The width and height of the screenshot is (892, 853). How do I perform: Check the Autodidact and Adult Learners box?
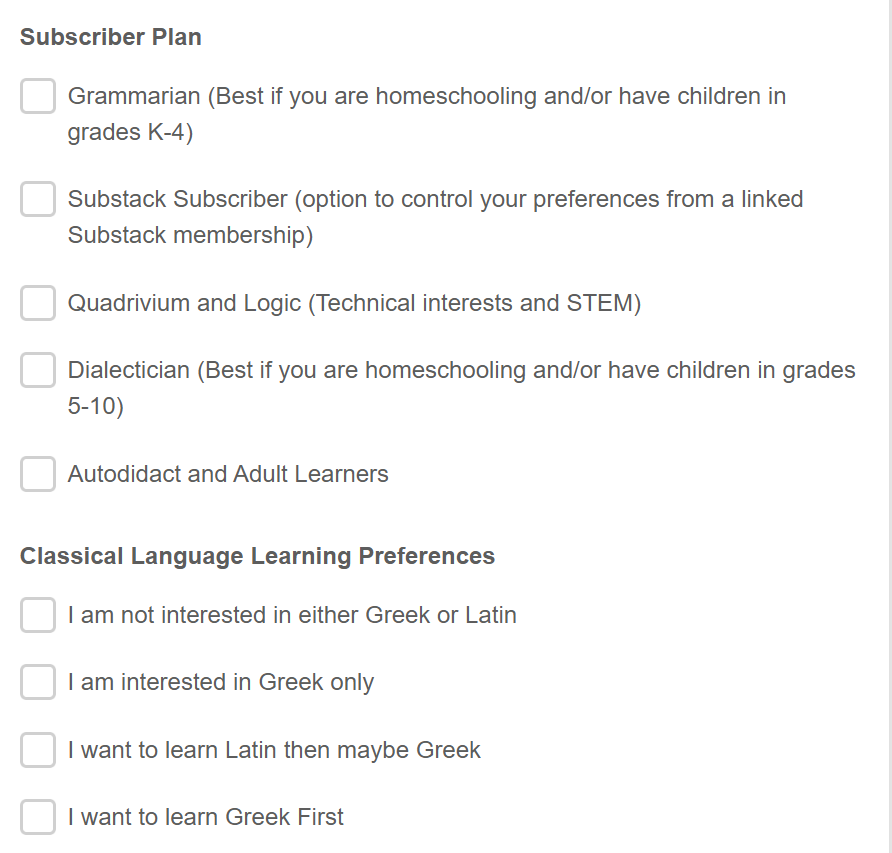click(38, 474)
